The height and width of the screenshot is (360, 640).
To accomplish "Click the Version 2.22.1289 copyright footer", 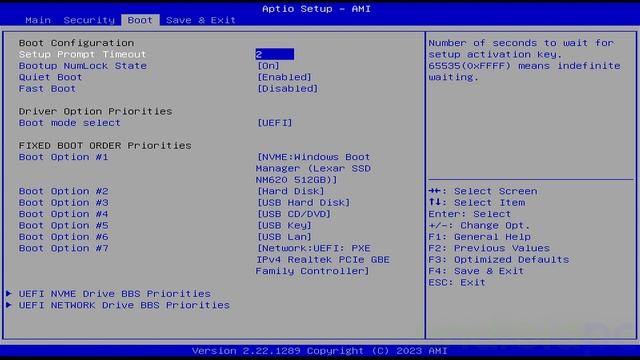I will (x=320, y=351).
